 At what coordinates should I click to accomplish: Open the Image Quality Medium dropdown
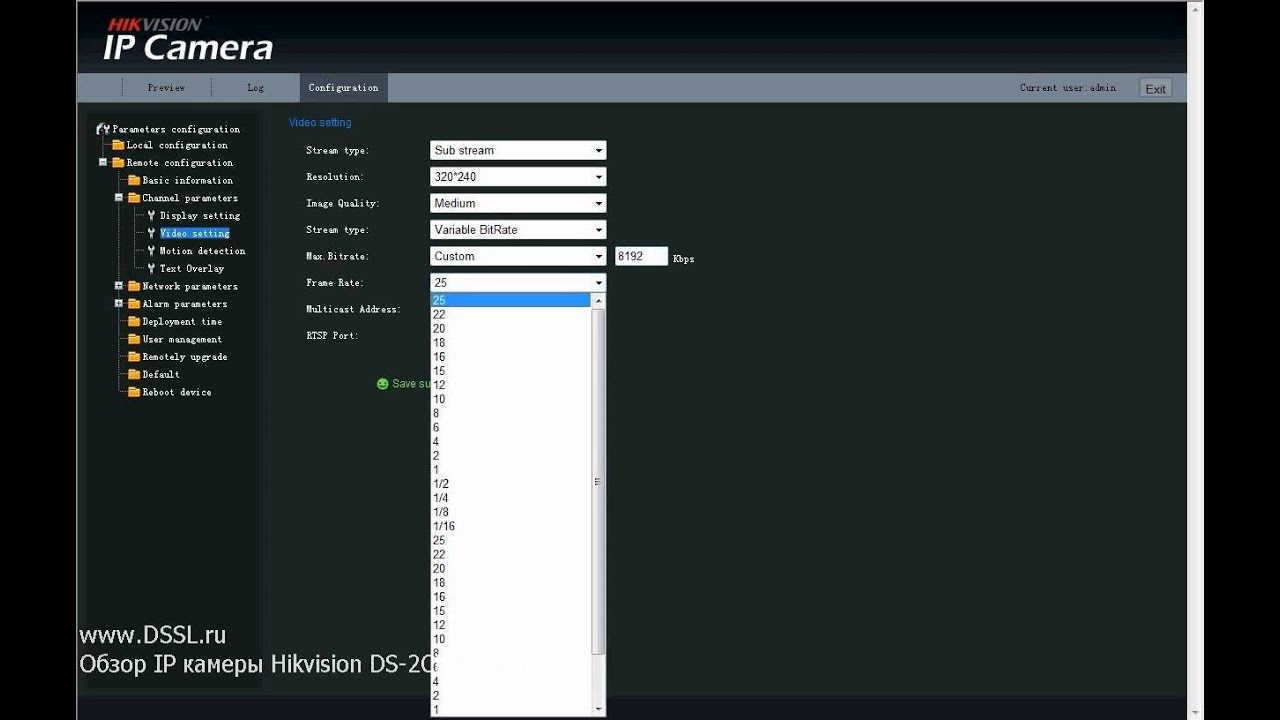pos(518,203)
